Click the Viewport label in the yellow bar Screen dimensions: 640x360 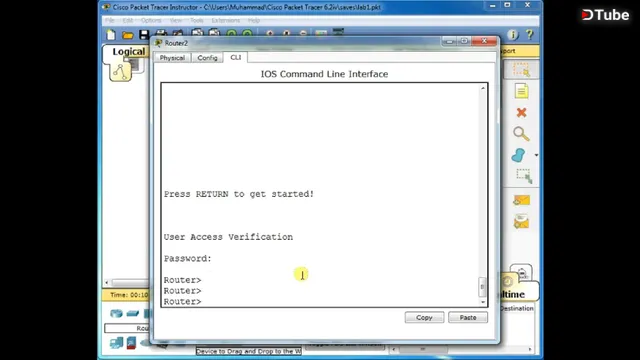tap(507, 51)
